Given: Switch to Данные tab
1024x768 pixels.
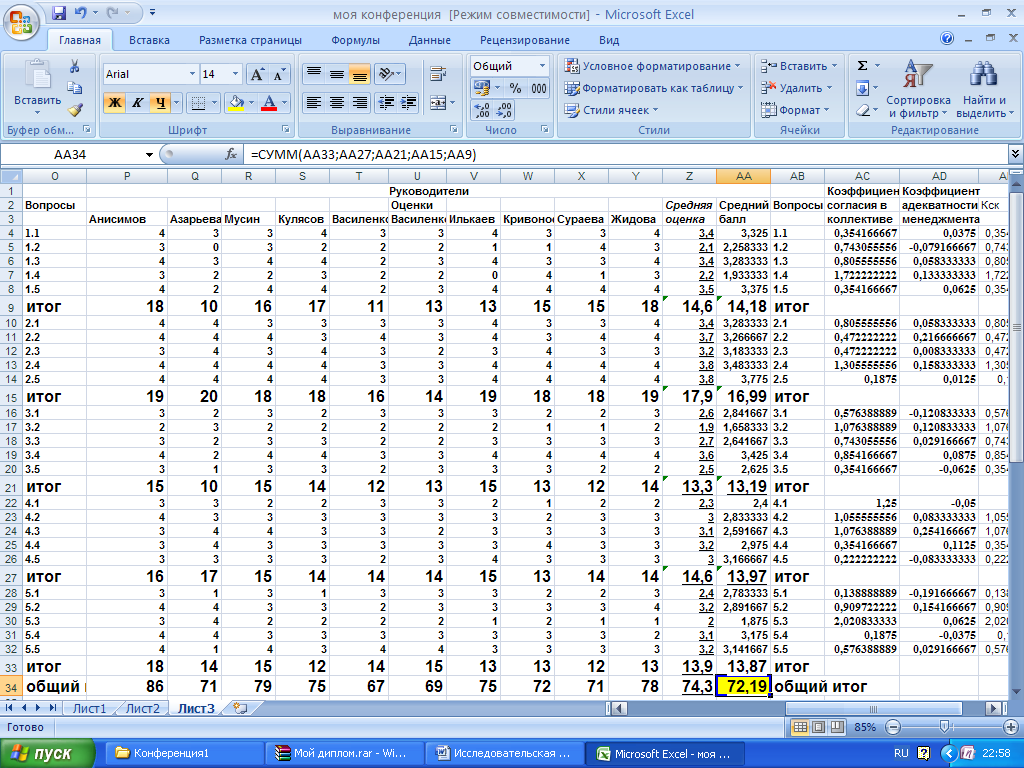Looking at the screenshot, I should (x=430, y=40).
